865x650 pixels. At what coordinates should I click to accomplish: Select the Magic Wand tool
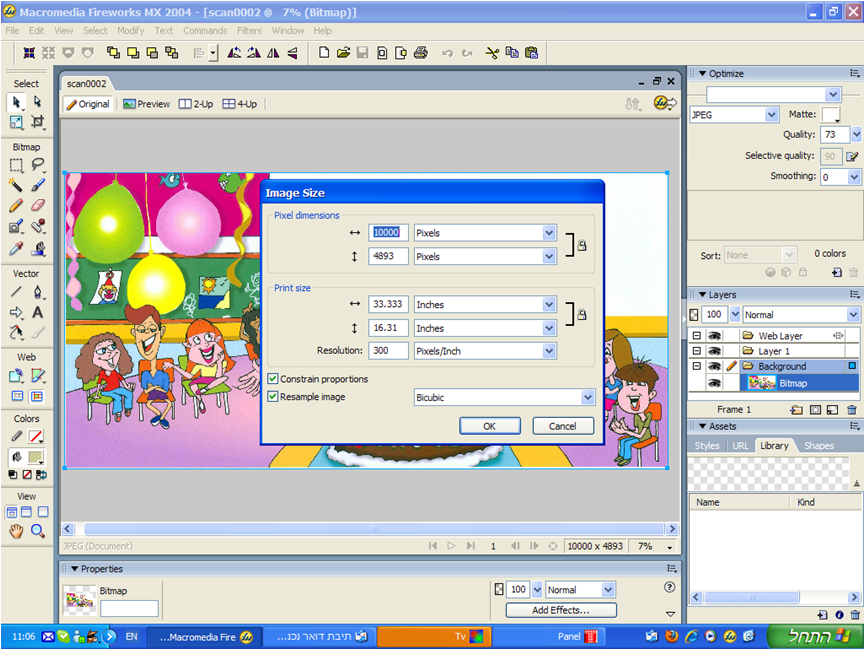tap(16, 185)
